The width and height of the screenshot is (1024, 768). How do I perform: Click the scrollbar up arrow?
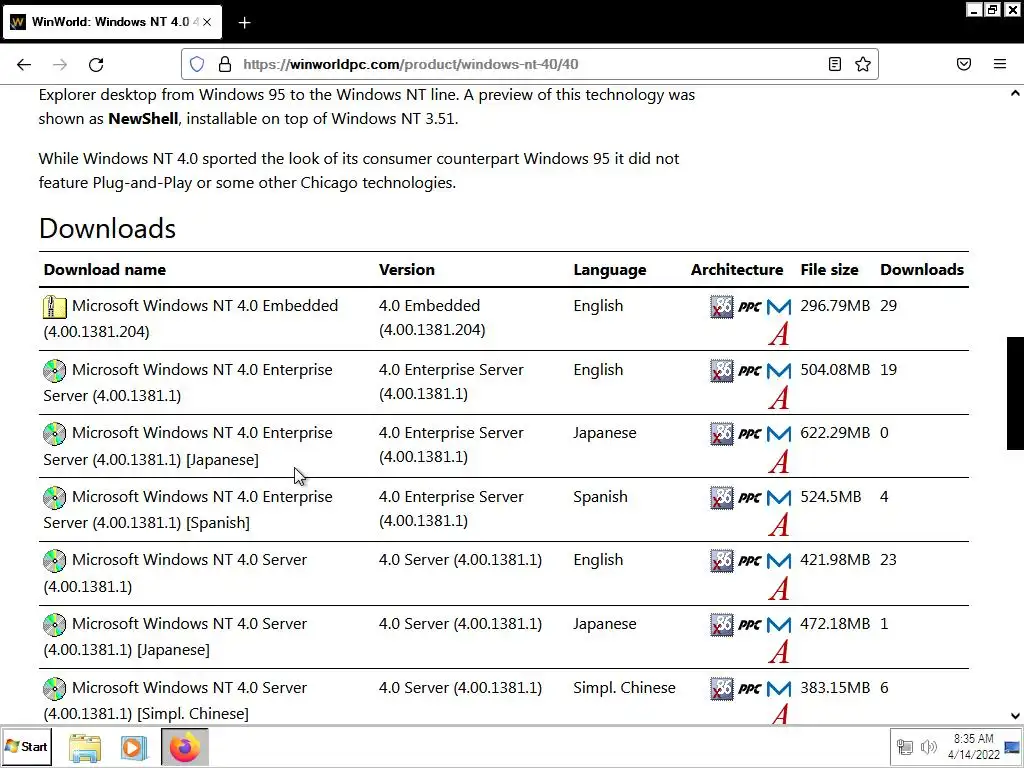point(1015,93)
